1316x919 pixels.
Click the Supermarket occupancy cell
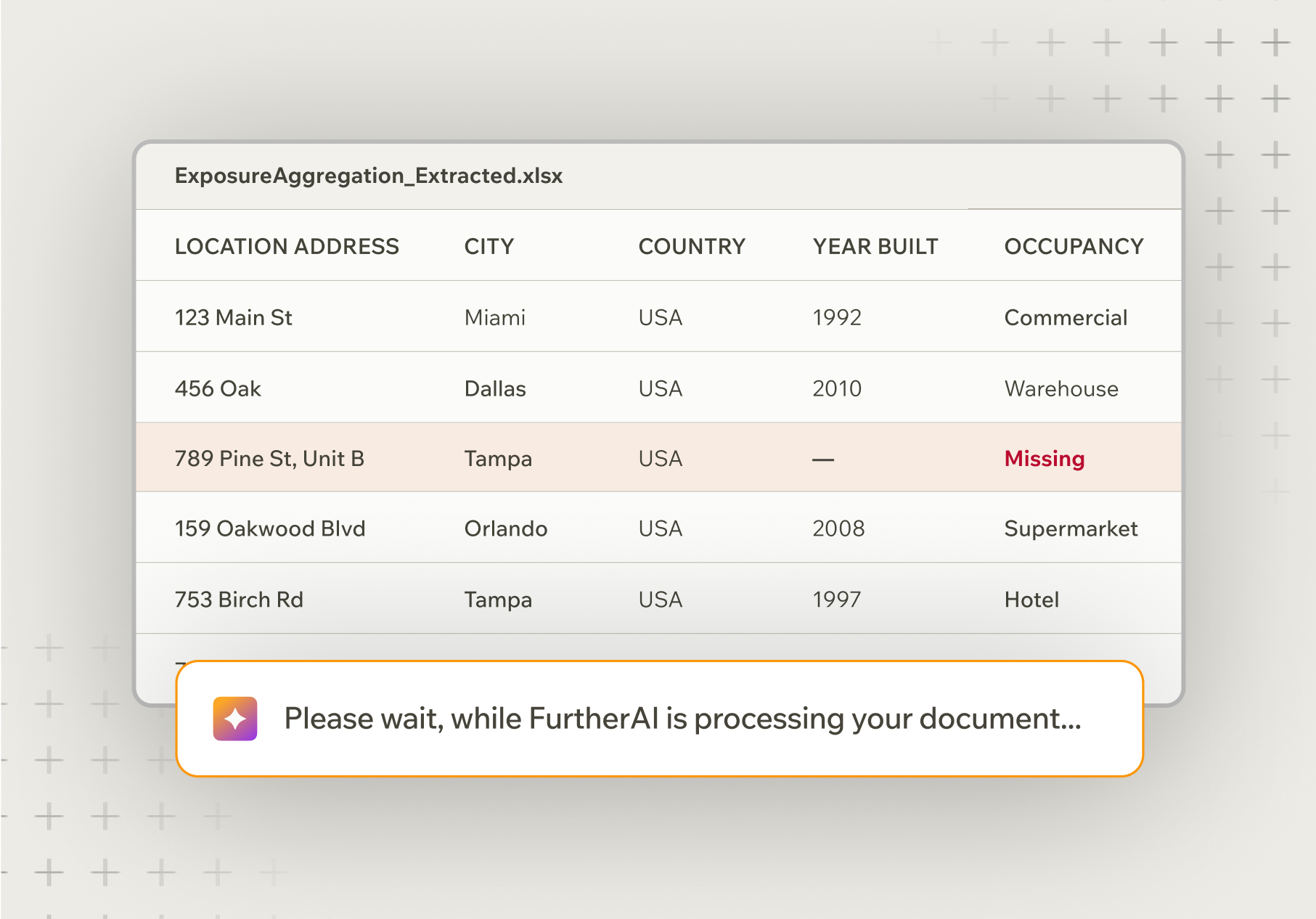pyautogui.click(x=1070, y=528)
